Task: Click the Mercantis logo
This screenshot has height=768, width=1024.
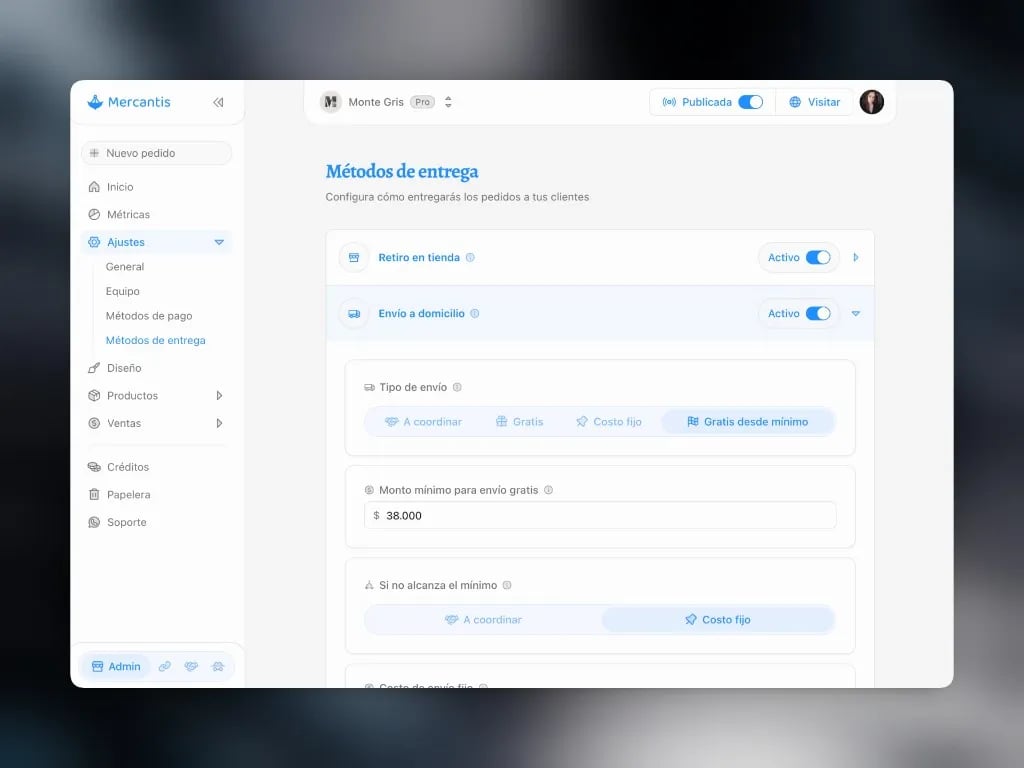Action: pos(129,102)
